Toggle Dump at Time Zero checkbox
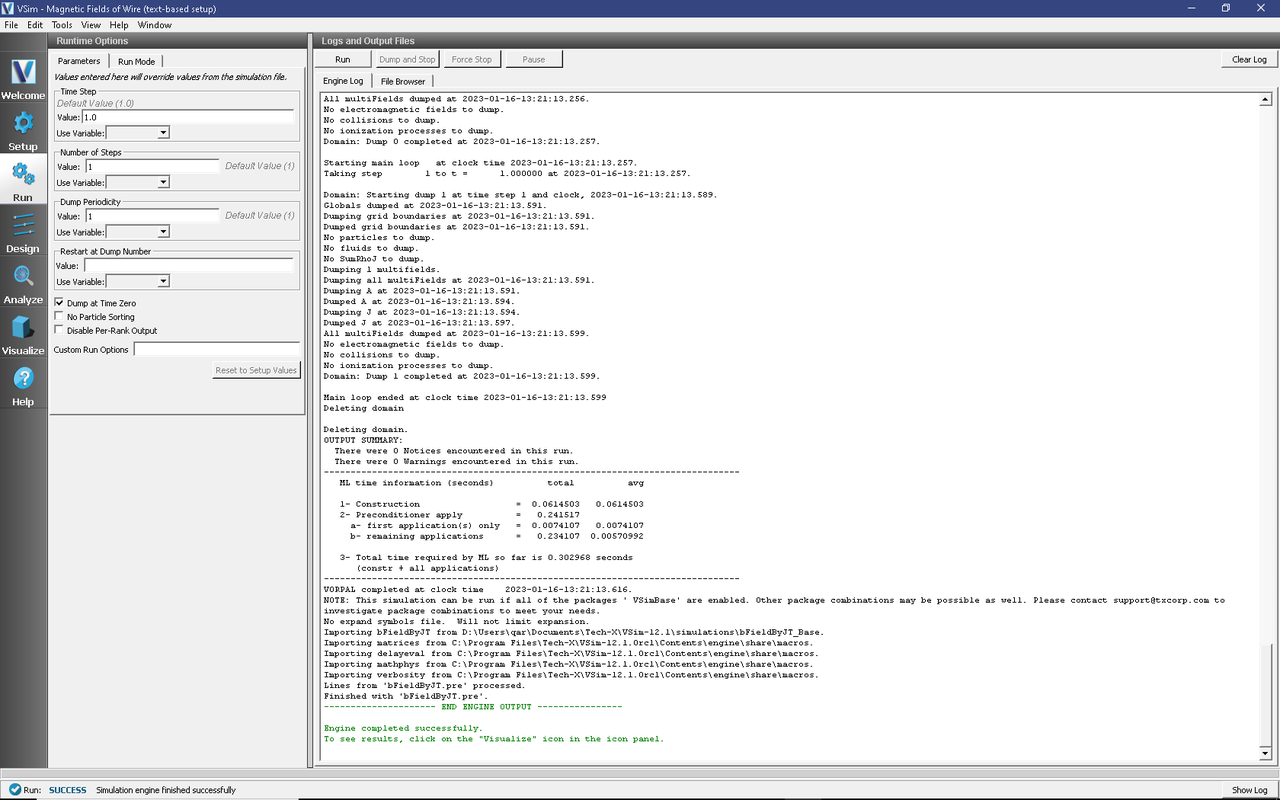Image resolution: width=1280 pixels, height=800 pixels. click(x=59, y=303)
